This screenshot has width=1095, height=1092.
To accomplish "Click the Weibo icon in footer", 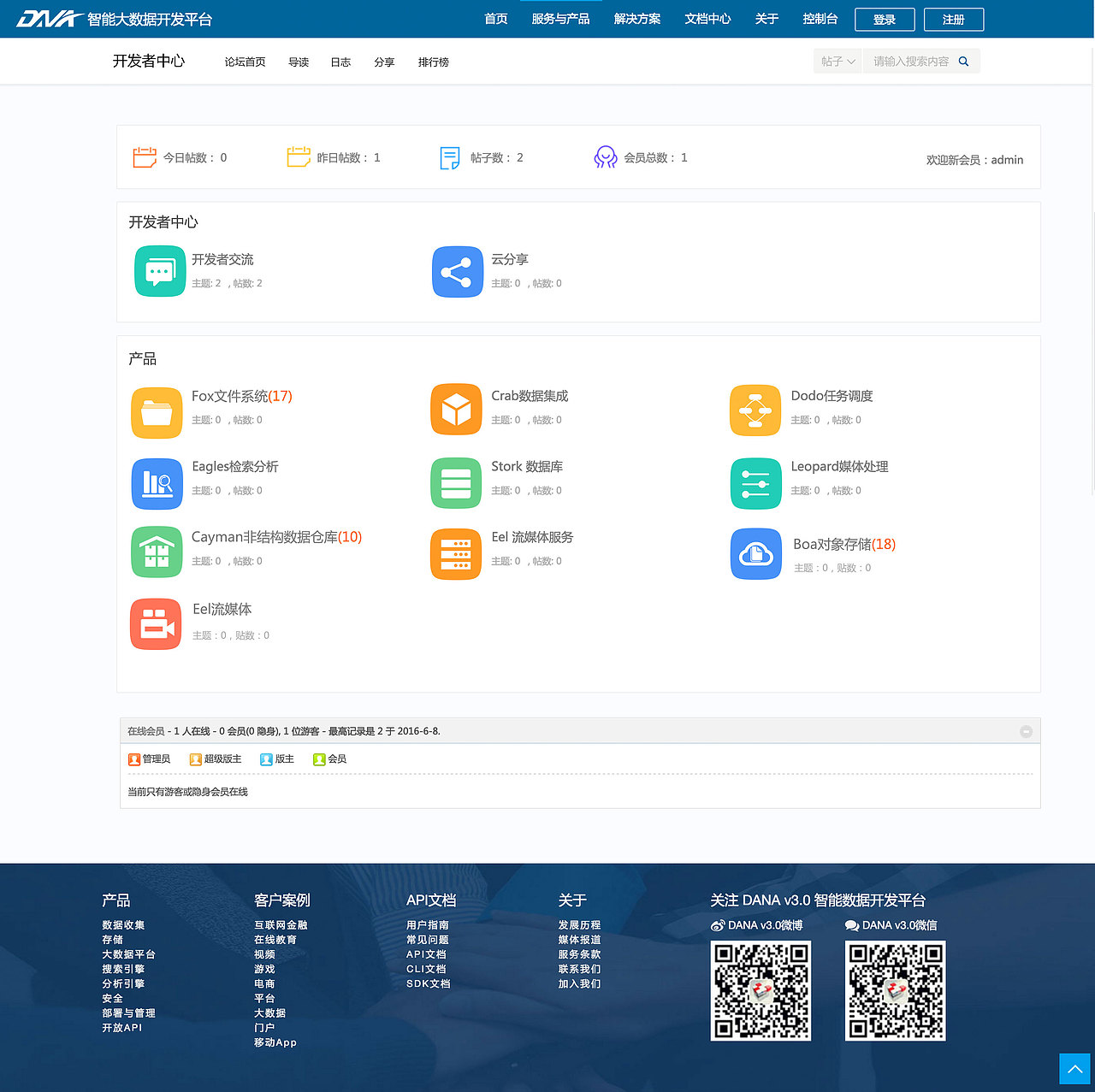I will pos(718,925).
